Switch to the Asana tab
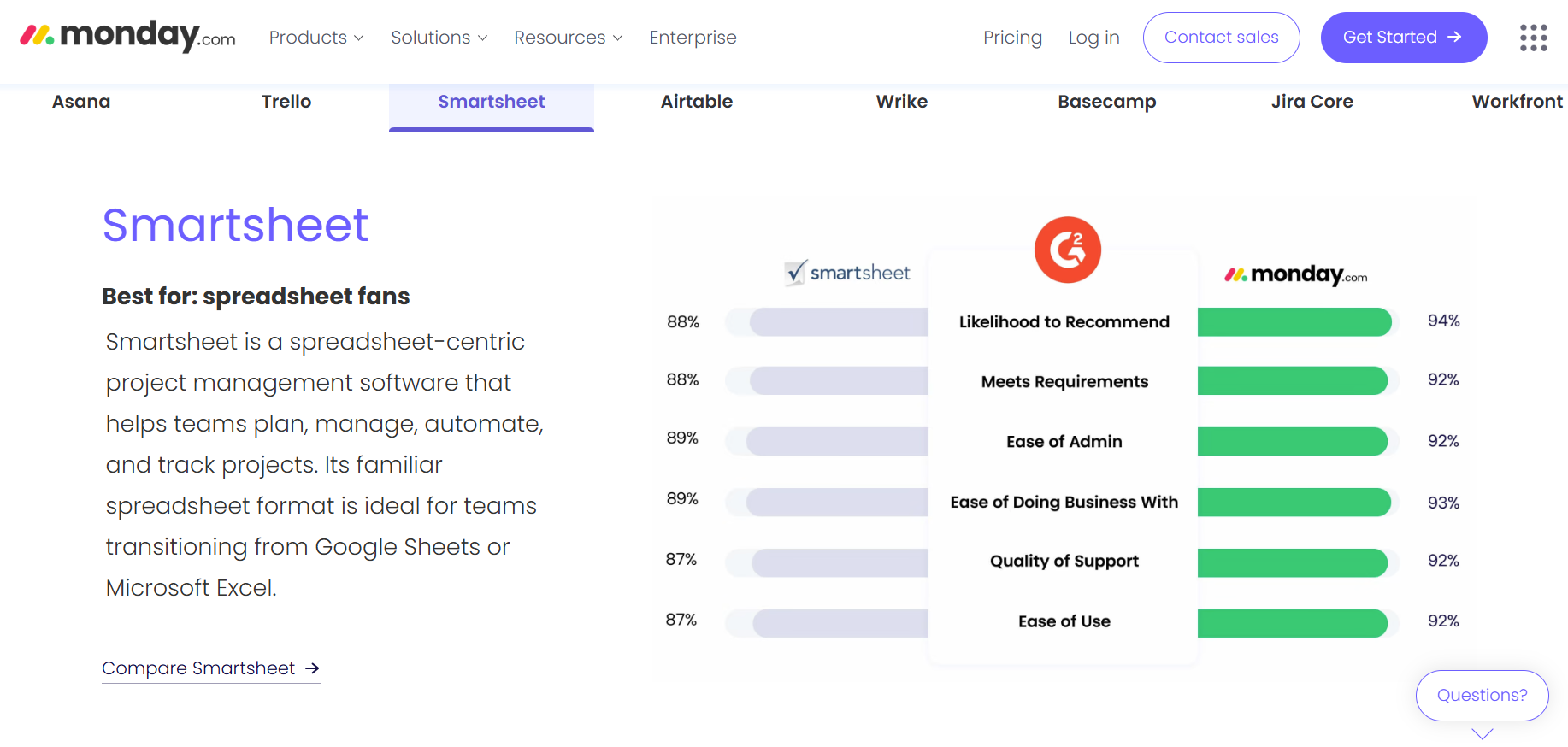The width and height of the screenshot is (1568, 747). pyautogui.click(x=81, y=102)
